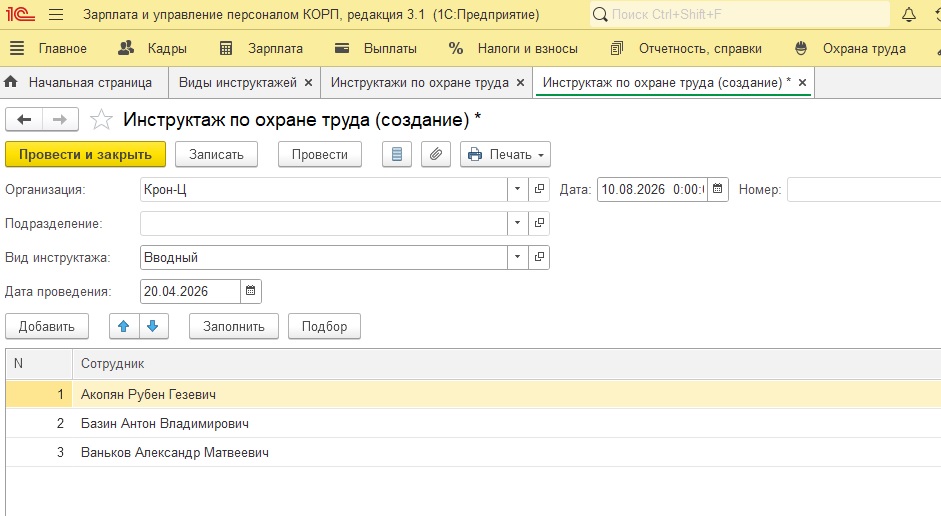Show document movements list icon
This screenshot has width=941, height=516.
coord(397,154)
